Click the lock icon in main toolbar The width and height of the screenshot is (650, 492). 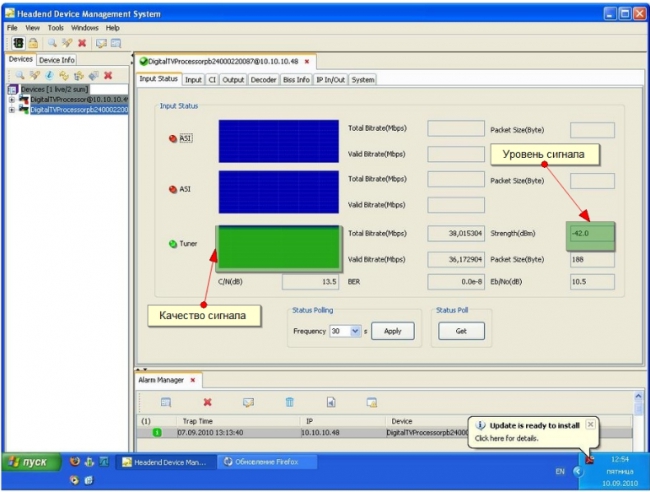pyautogui.click(x=33, y=43)
